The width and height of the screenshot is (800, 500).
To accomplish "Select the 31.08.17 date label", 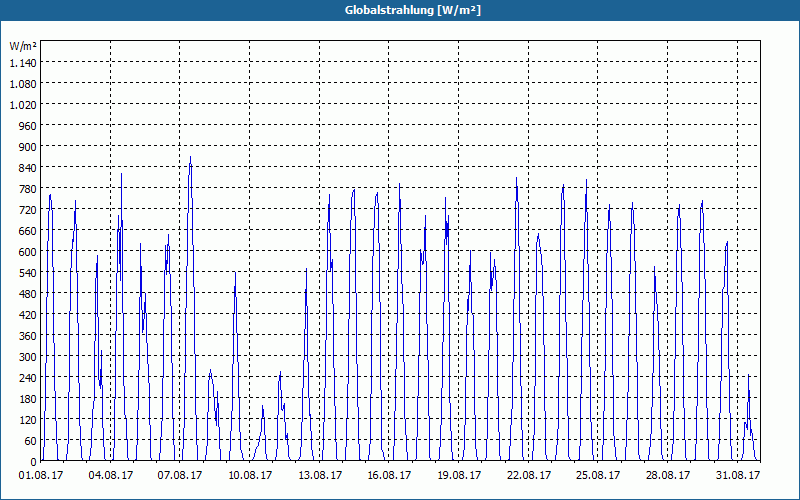I will coord(738,476).
